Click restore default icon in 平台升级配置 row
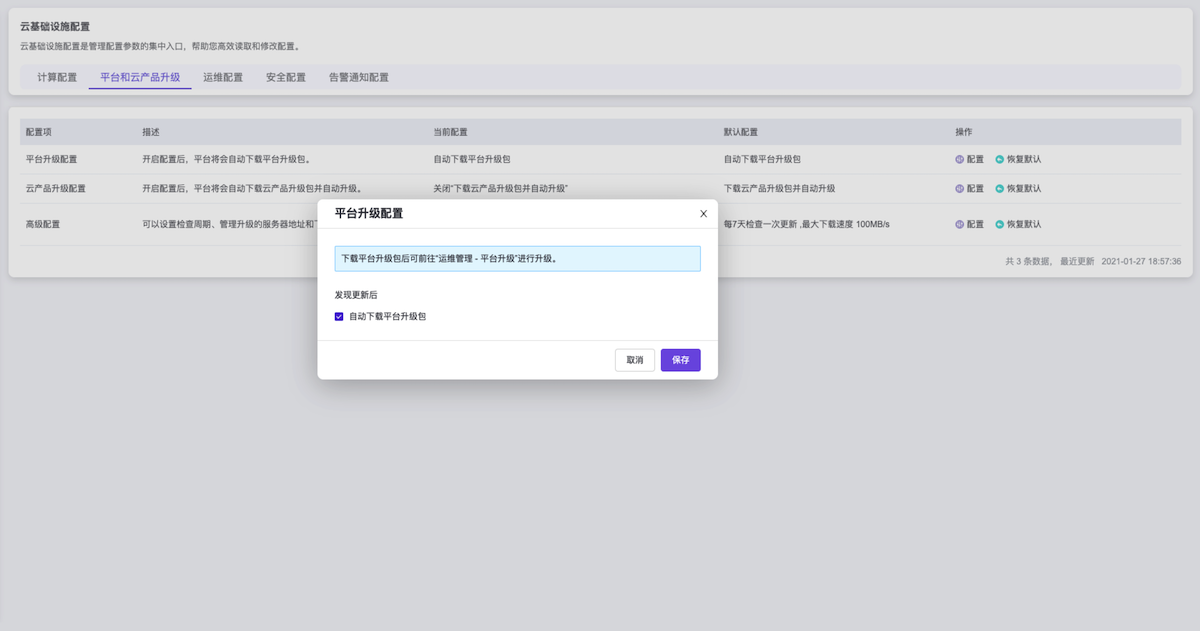This screenshot has height=631, width=1200. [1000, 159]
